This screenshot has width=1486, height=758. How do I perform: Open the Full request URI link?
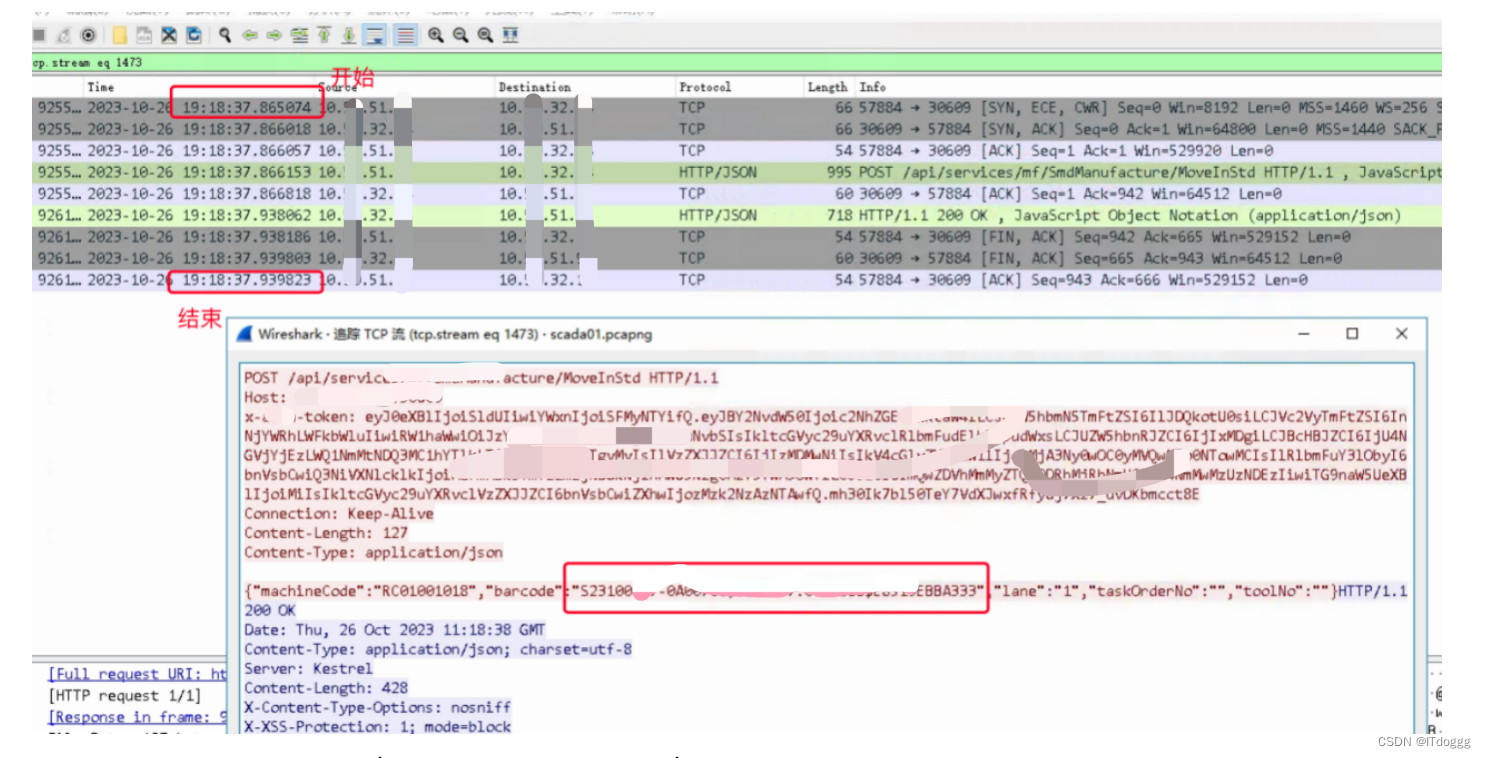pos(138,675)
